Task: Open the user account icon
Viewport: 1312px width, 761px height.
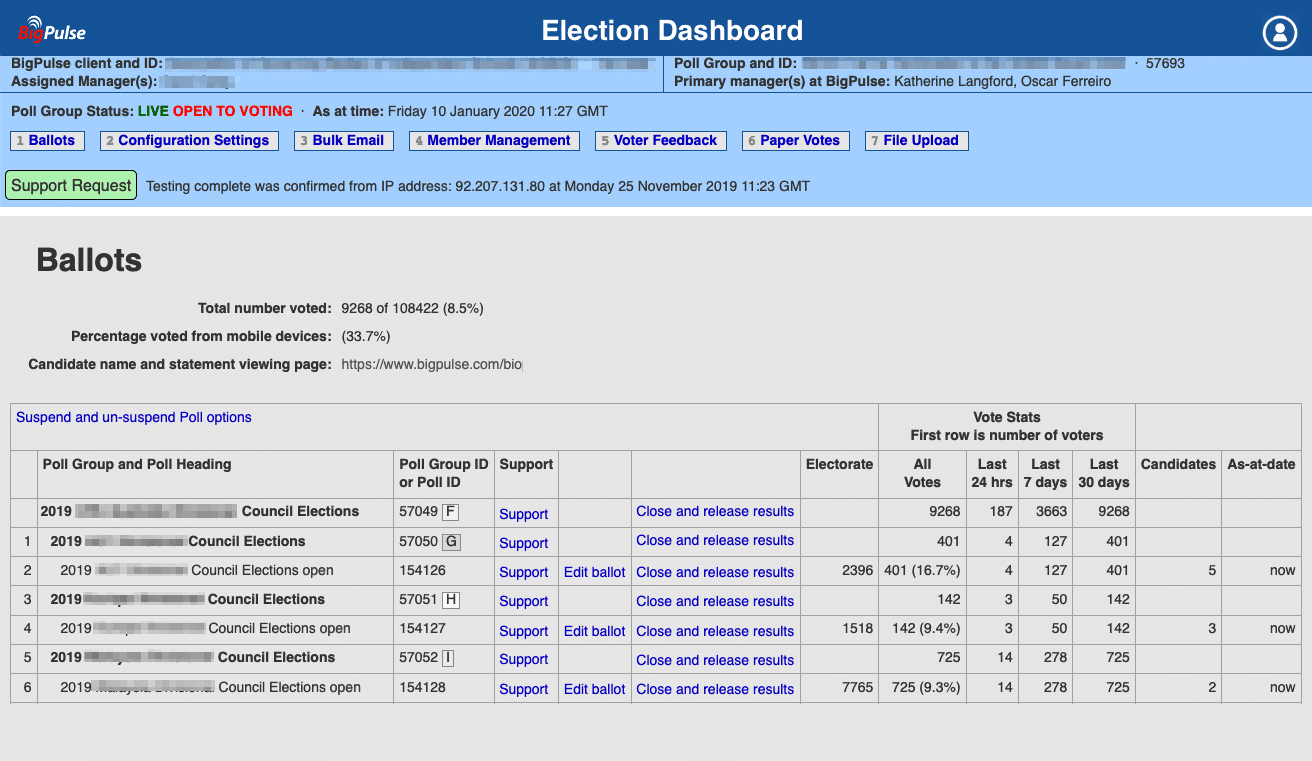Action: click(x=1279, y=32)
